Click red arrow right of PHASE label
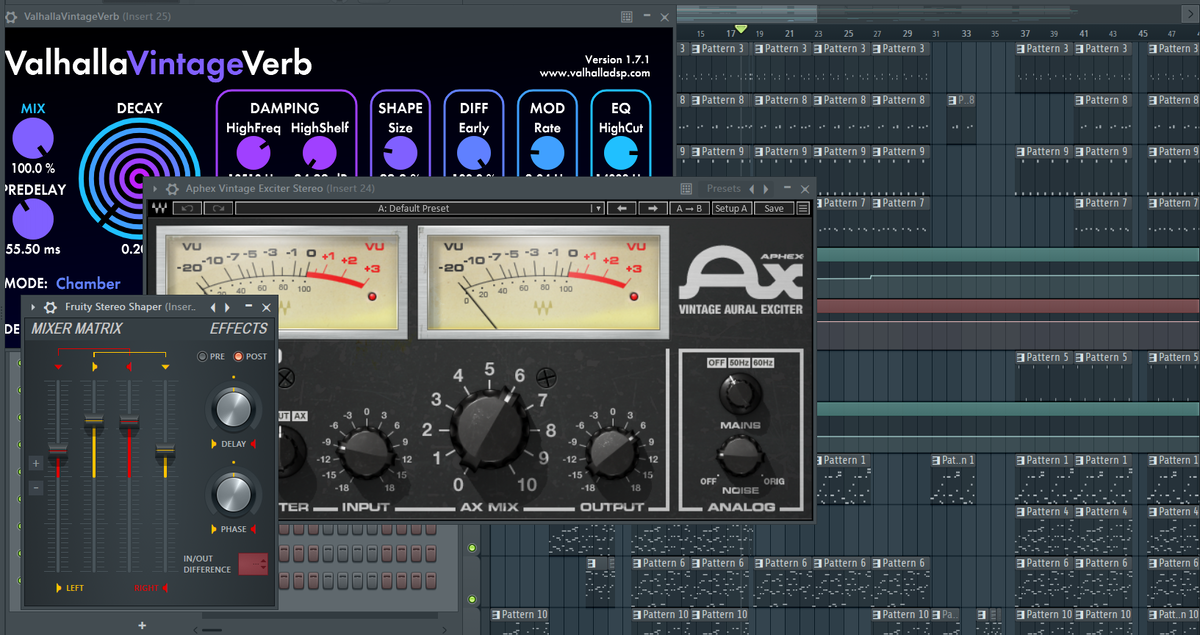Screen dimensions: 1200x635 click(253, 529)
